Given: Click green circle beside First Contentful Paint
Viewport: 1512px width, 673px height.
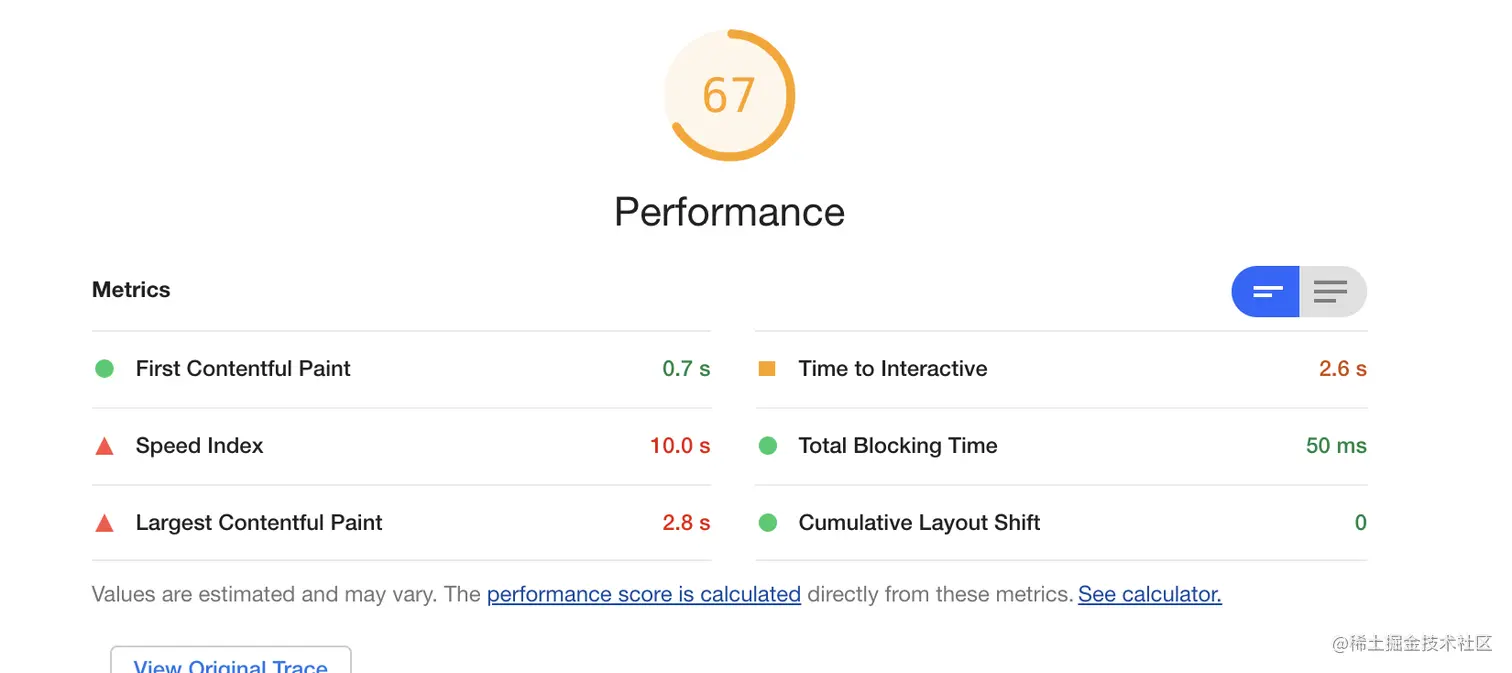Looking at the screenshot, I should click(104, 369).
